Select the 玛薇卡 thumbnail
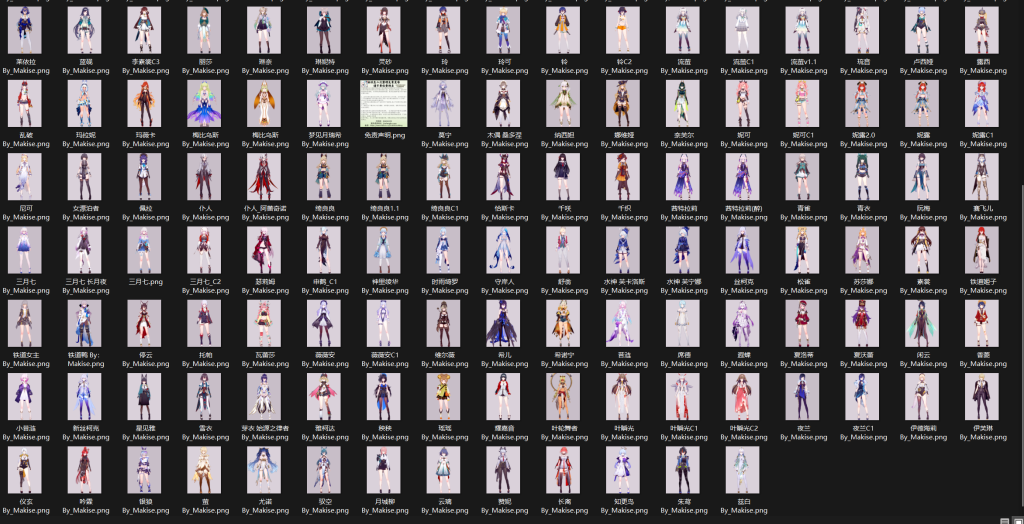Viewport: 1024px width, 524px height. coord(144,103)
